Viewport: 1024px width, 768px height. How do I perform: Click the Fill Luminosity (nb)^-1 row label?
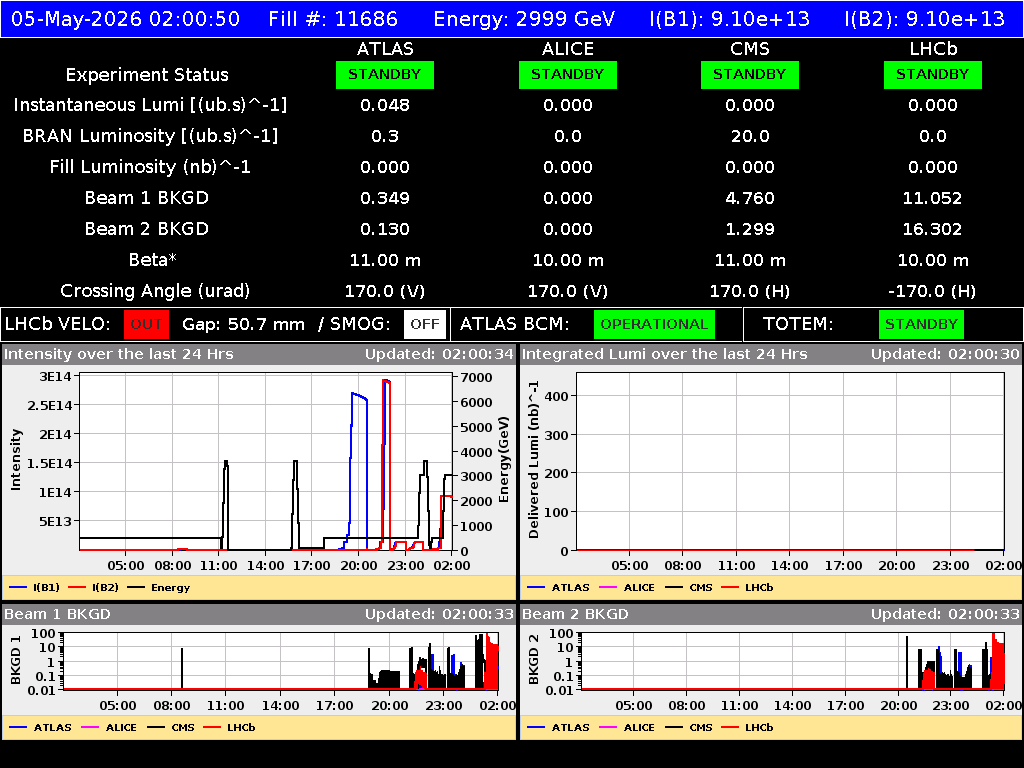(150, 167)
